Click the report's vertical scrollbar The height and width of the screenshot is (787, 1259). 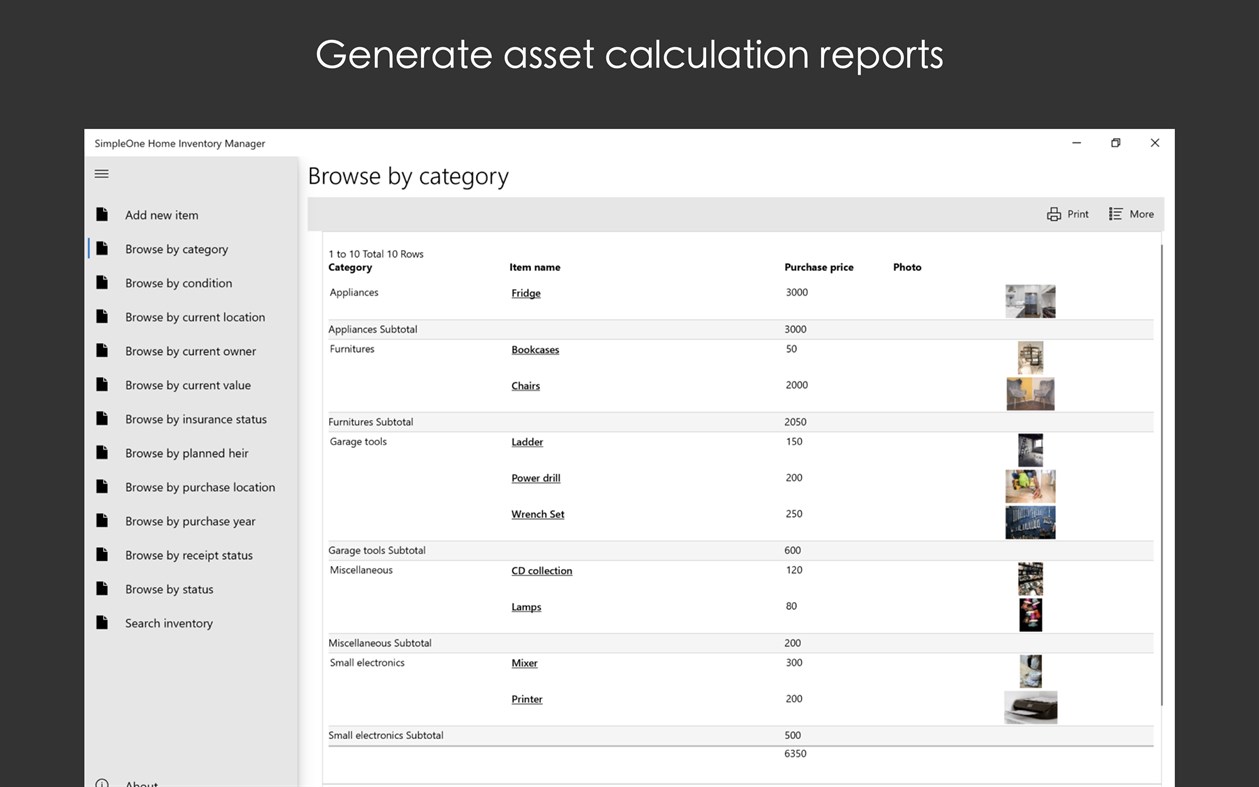[1161, 470]
